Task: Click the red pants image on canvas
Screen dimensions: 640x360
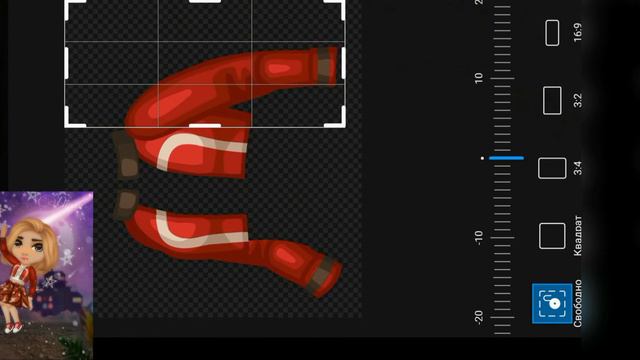Action: coord(229,171)
